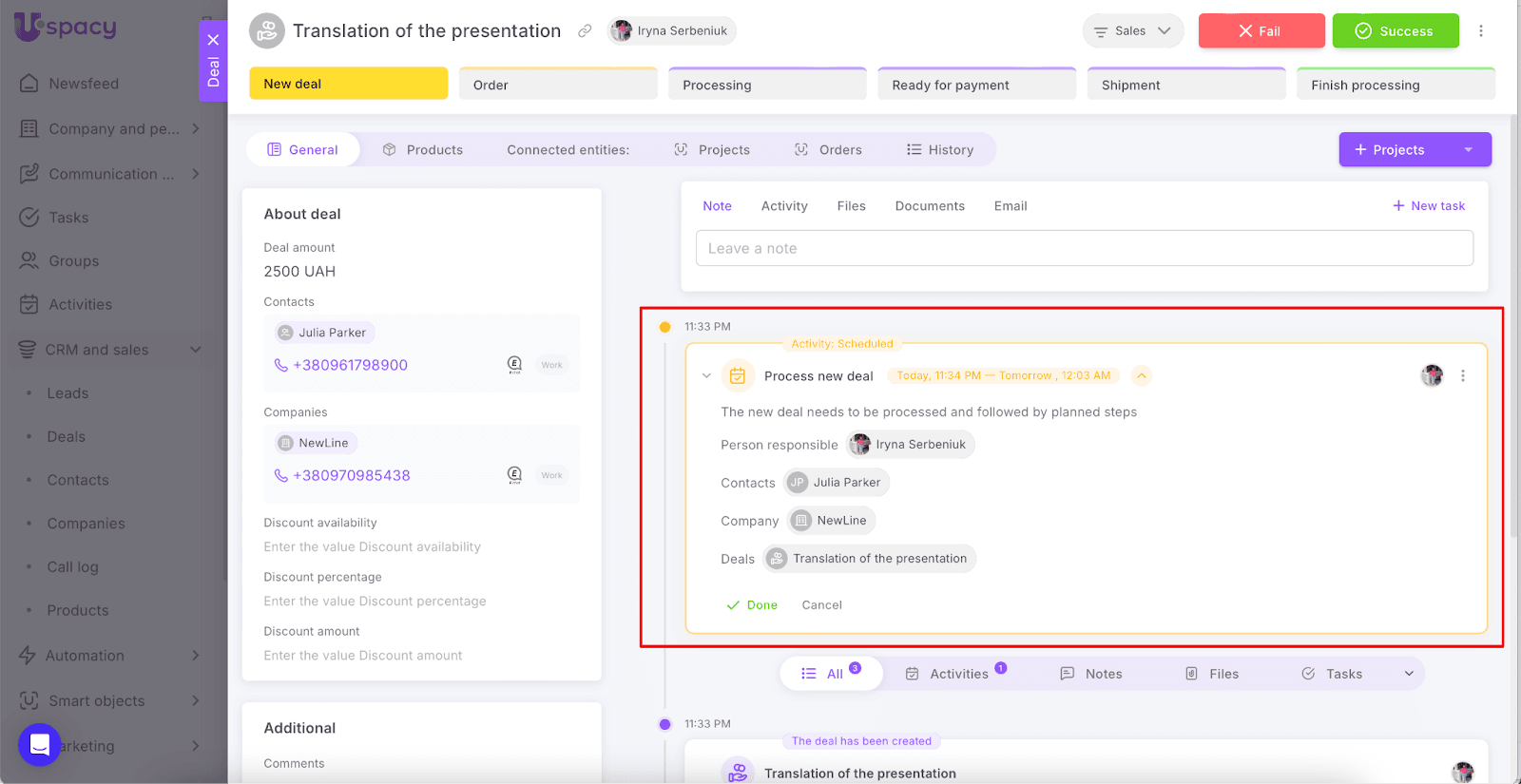
Task: Open the Sales pipeline dropdown
Action: (1132, 31)
